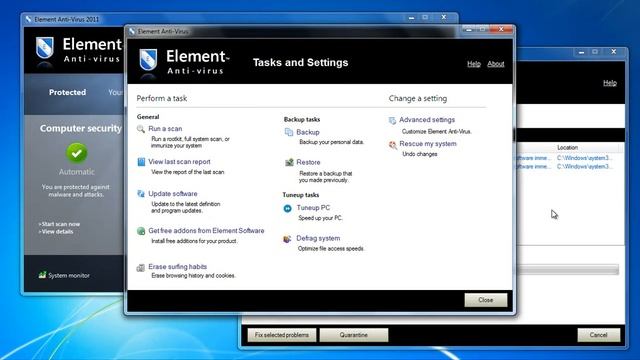Screen dimensions: 640x360
Task: Click 'Speed up your PC.' description
Action: (x=320, y=218)
